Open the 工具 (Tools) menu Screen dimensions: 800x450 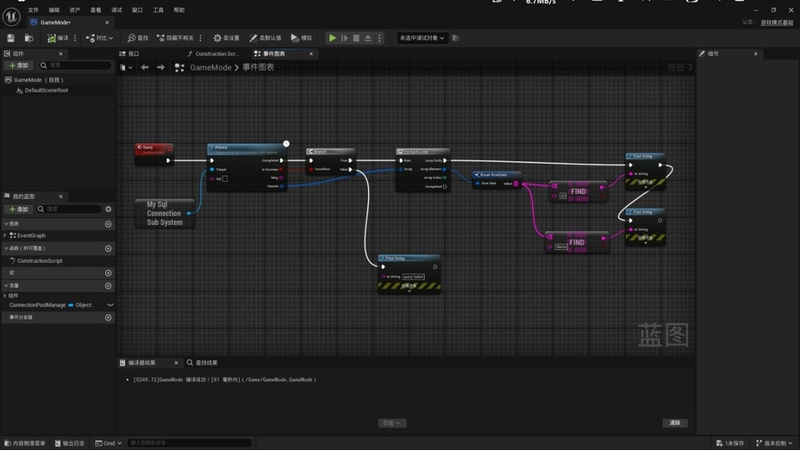158,10
